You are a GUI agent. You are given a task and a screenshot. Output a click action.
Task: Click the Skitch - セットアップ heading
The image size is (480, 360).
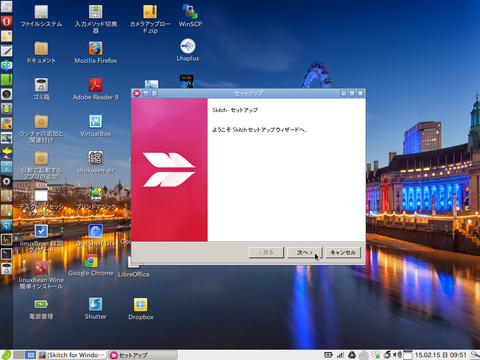(235, 110)
